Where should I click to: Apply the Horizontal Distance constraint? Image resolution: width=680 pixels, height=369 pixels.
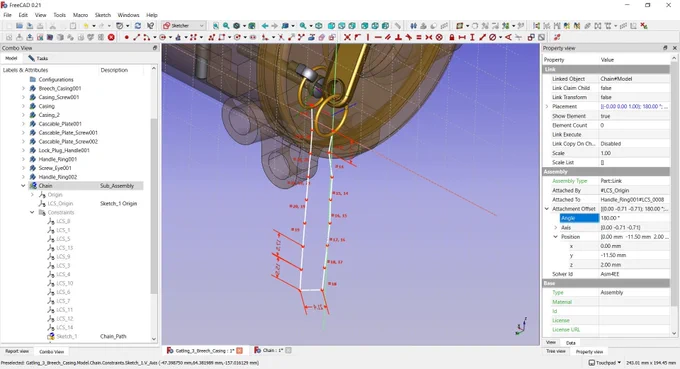(x=462, y=37)
